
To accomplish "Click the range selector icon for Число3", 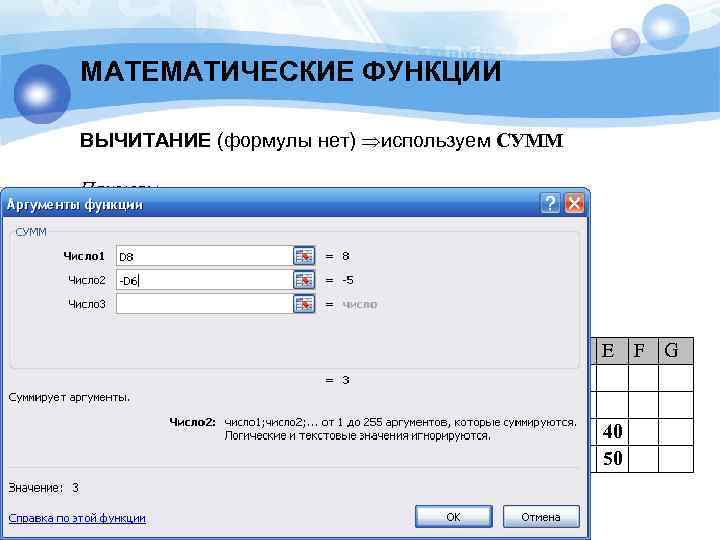I will pos(304,304).
